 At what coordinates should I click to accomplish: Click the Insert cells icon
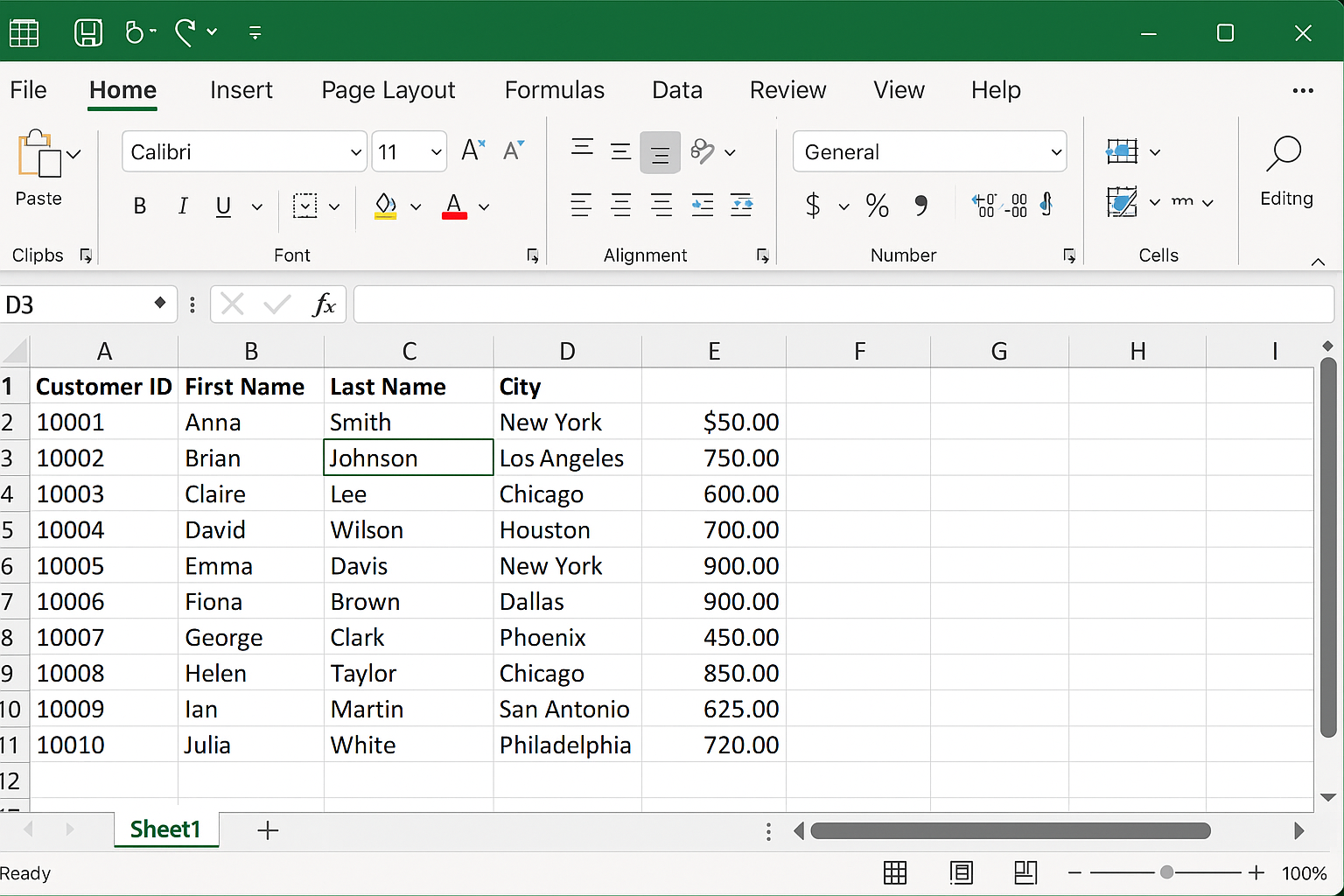pos(1122,151)
